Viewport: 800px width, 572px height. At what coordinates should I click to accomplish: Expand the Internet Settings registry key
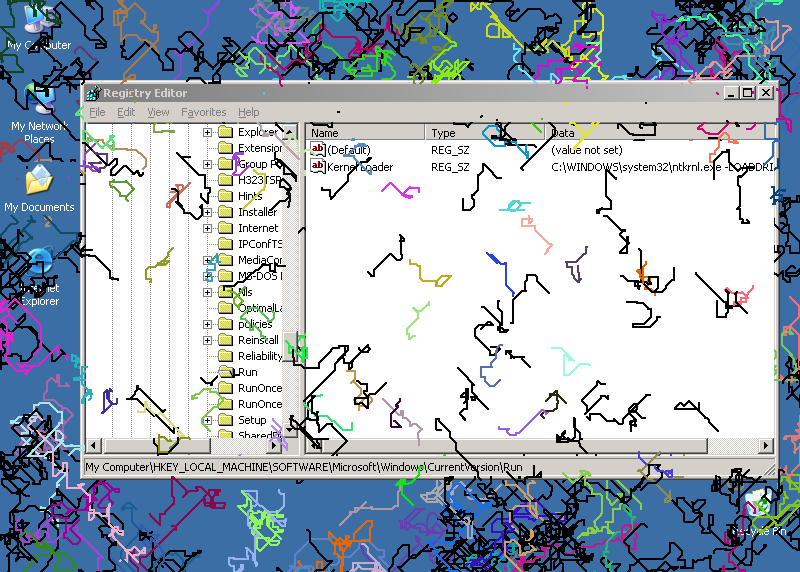pos(207,228)
